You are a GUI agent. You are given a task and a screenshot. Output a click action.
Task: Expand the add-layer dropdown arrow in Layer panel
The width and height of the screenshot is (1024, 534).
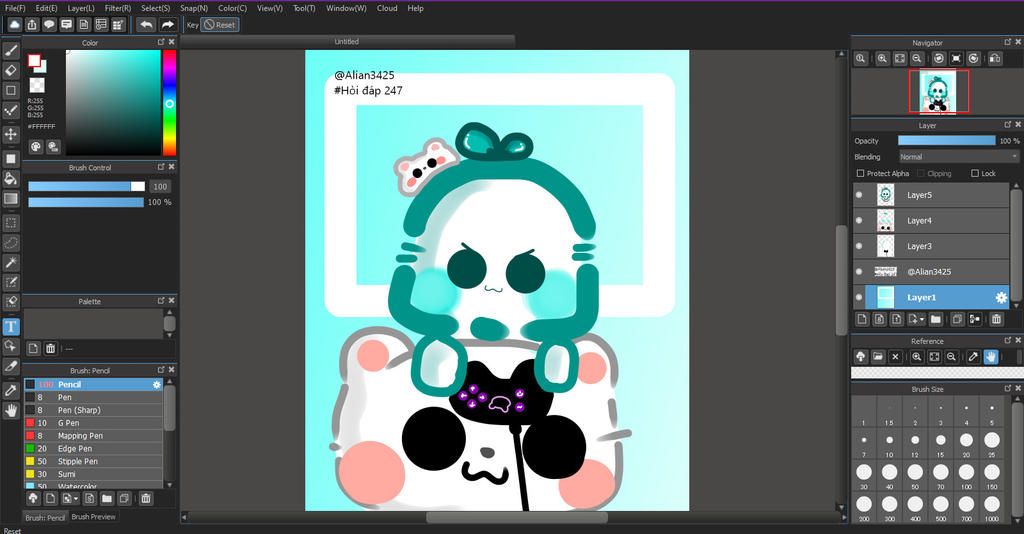(921, 319)
